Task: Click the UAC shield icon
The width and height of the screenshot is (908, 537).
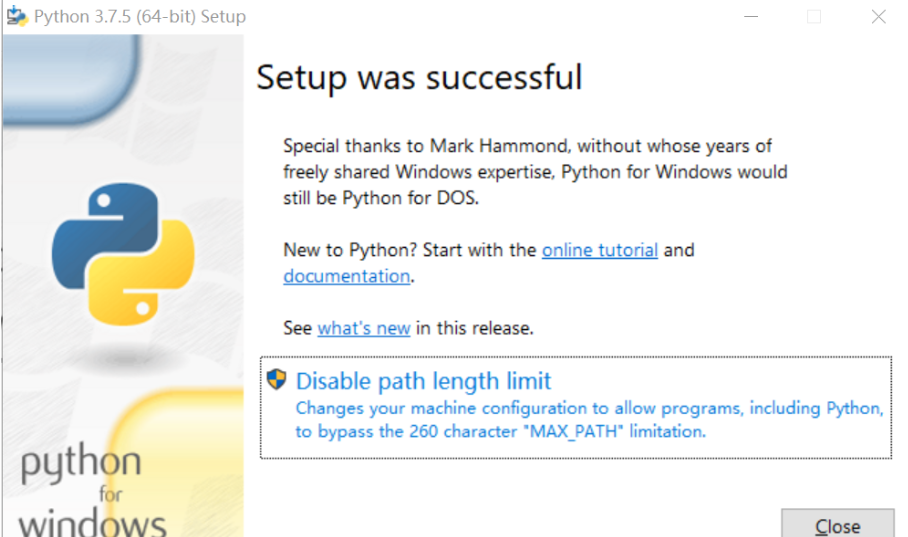Action: [x=277, y=380]
